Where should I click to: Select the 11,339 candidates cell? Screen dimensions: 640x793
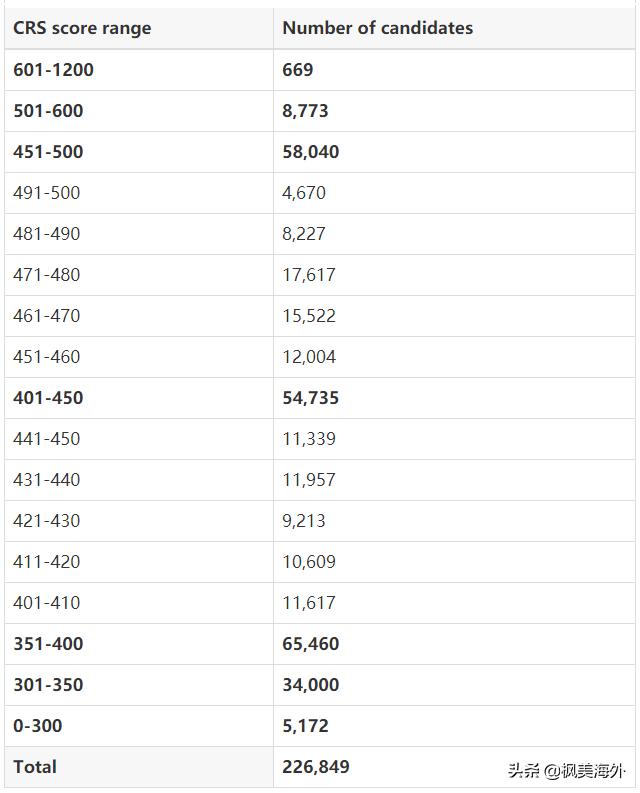(x=308, y=439)
